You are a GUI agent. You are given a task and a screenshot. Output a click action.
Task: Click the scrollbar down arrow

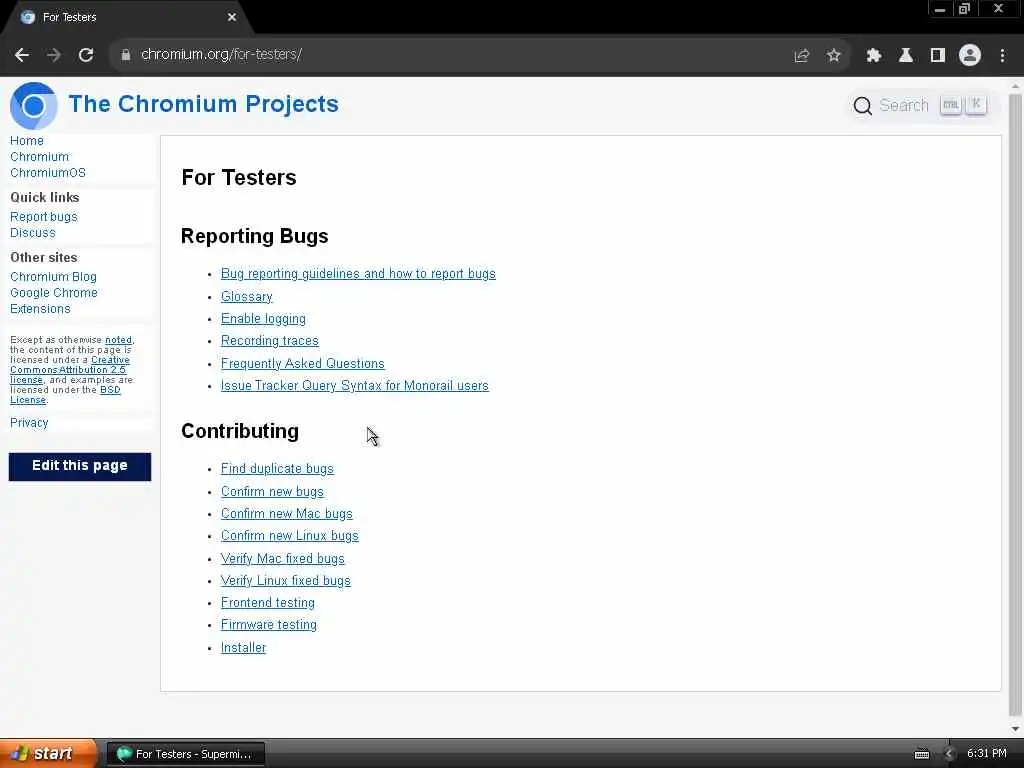click(x=1015, y=728)
